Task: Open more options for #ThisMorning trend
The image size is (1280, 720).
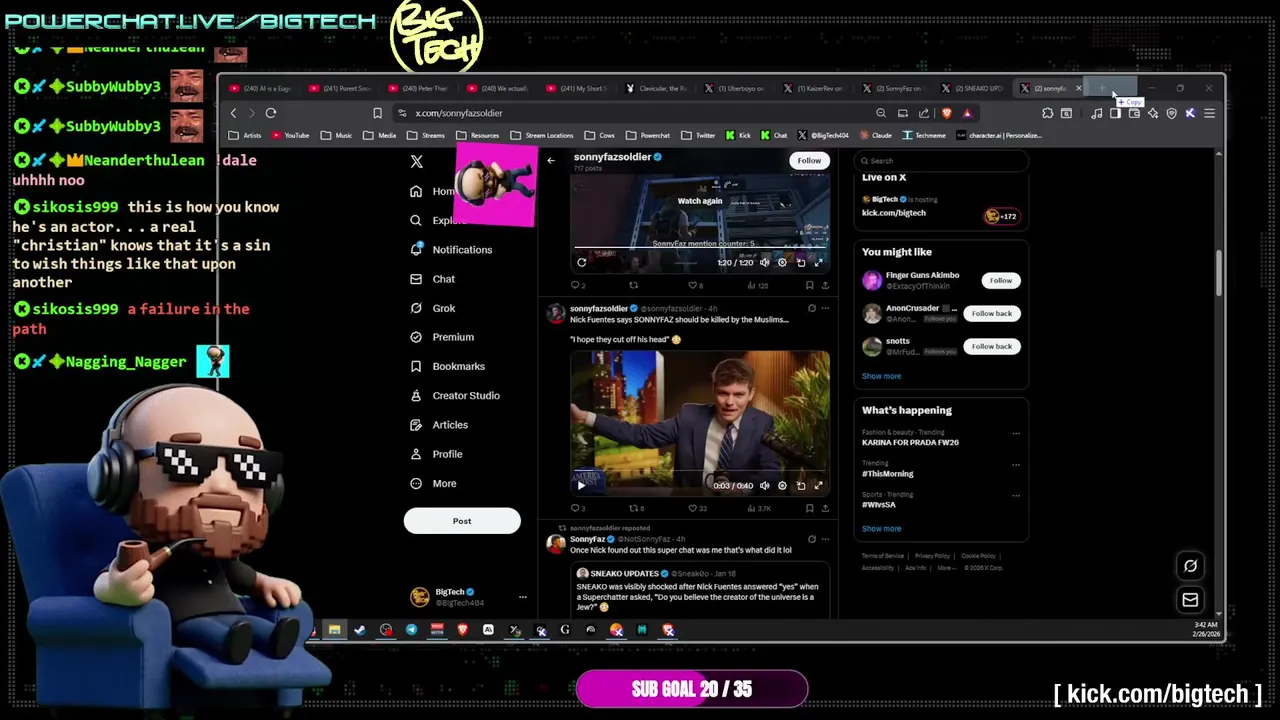Action: pyautogui.click(x=1016, y=465)
